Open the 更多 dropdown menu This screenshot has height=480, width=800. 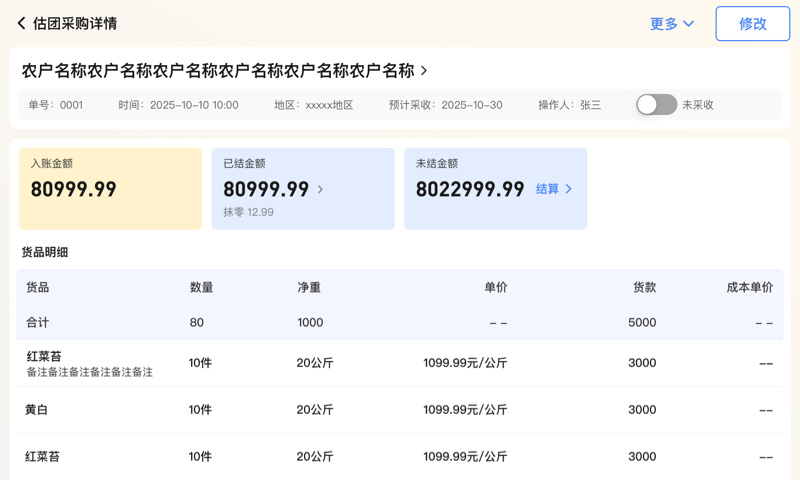[672, 24]
